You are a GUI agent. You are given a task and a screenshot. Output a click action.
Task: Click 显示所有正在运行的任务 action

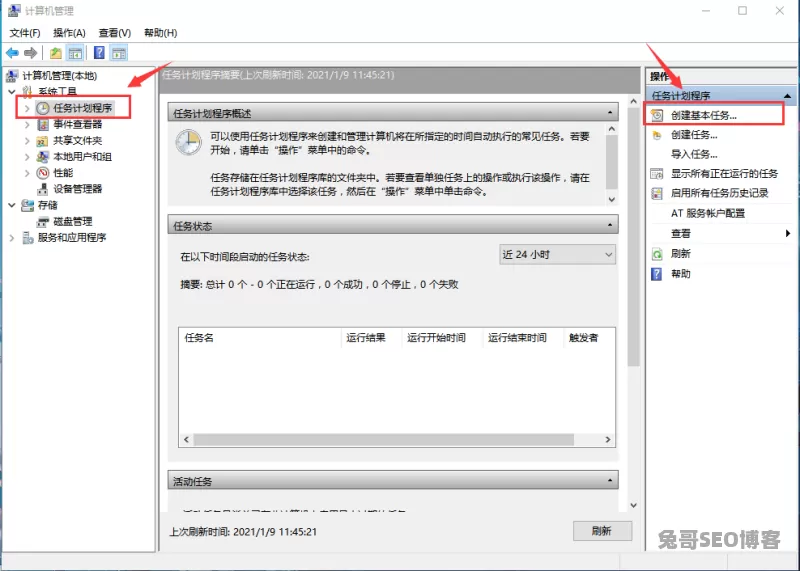point(724,174)
